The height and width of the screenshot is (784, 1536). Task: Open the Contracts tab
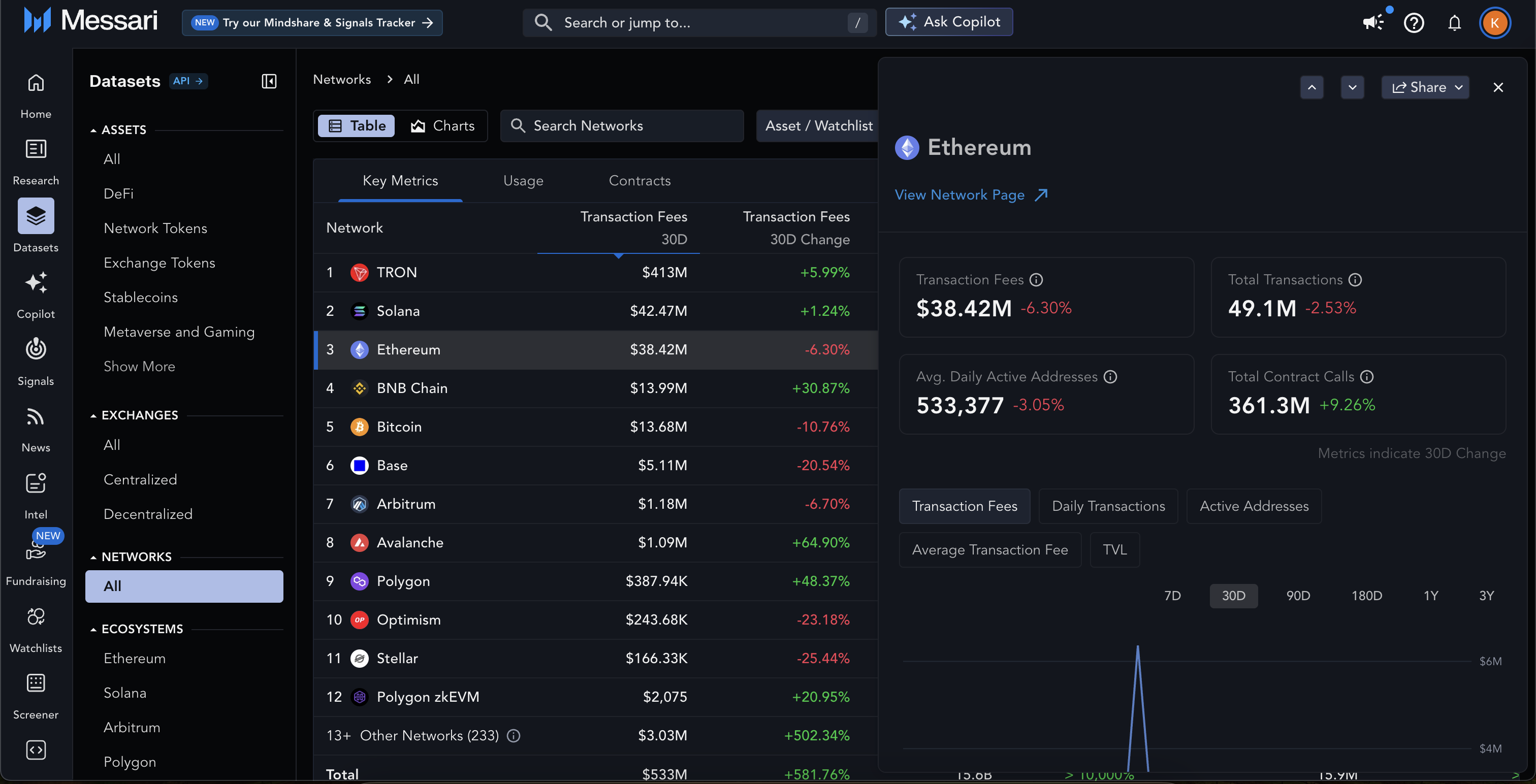tap(639, 181)
